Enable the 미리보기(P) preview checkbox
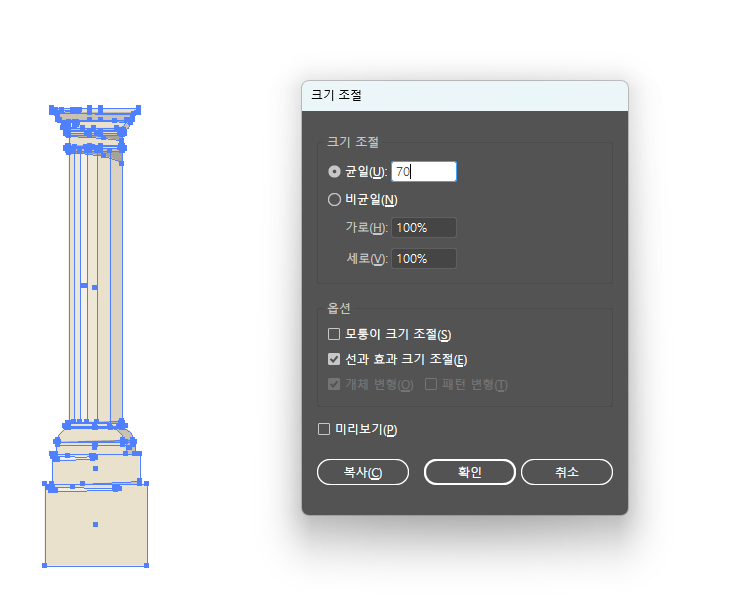754x607 pixels. 324,429
